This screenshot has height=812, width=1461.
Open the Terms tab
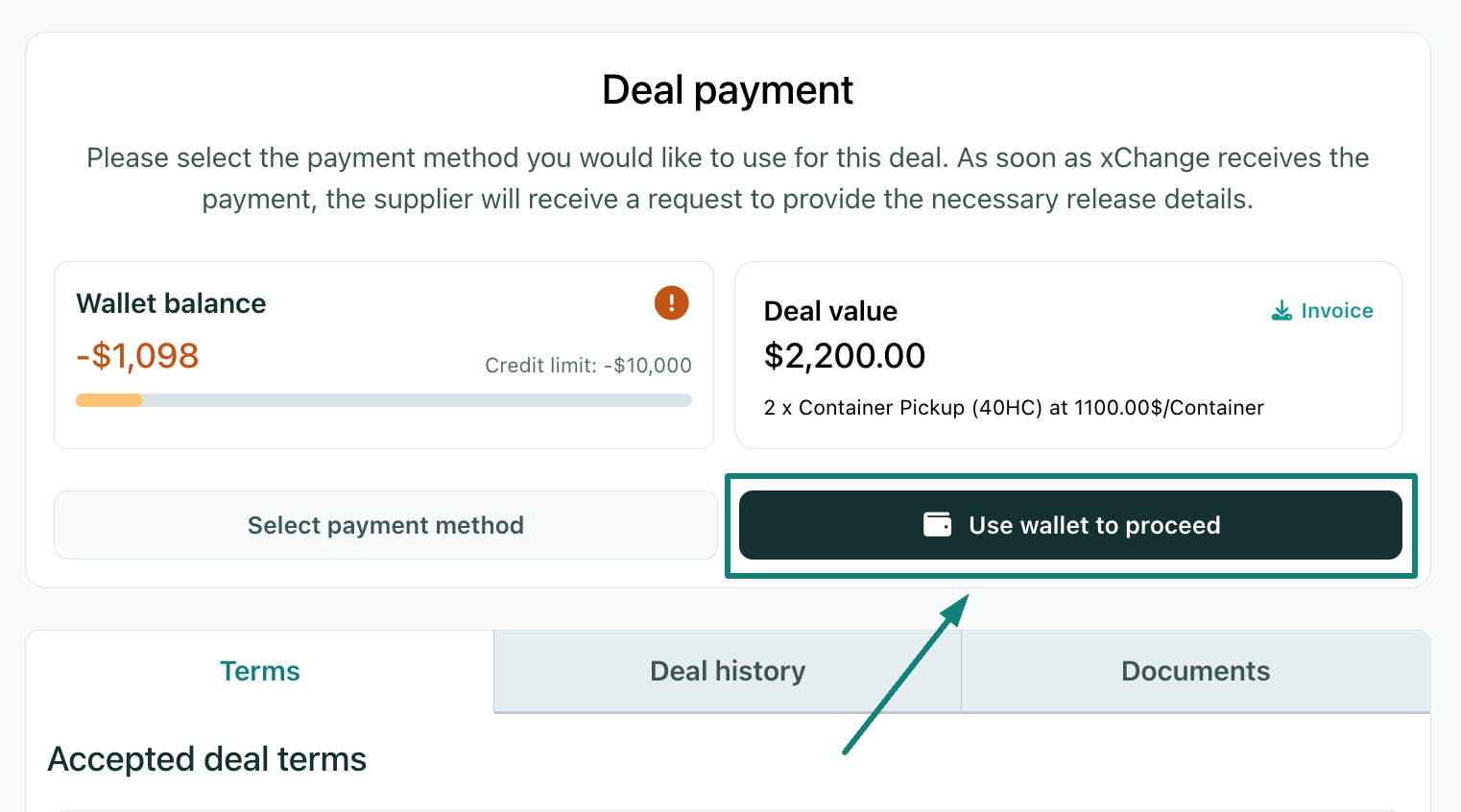point(259,671)
